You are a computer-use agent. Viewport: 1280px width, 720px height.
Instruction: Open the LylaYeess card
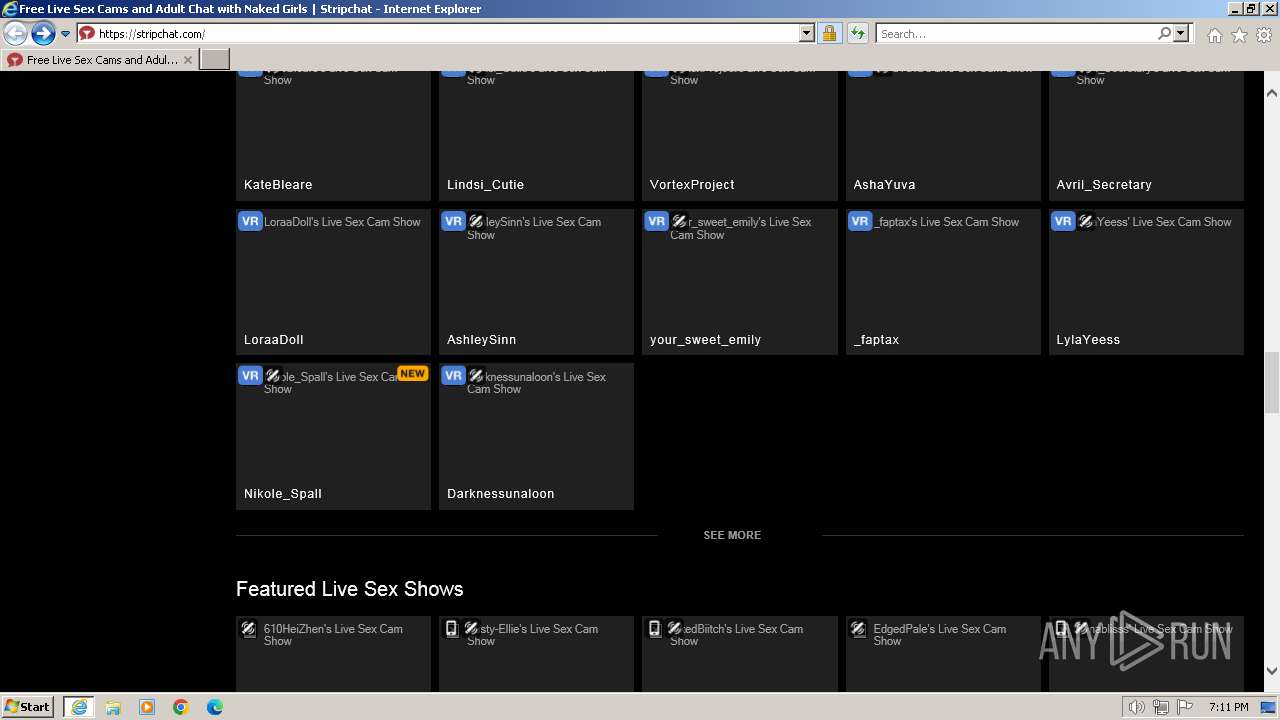point(1146,282)
